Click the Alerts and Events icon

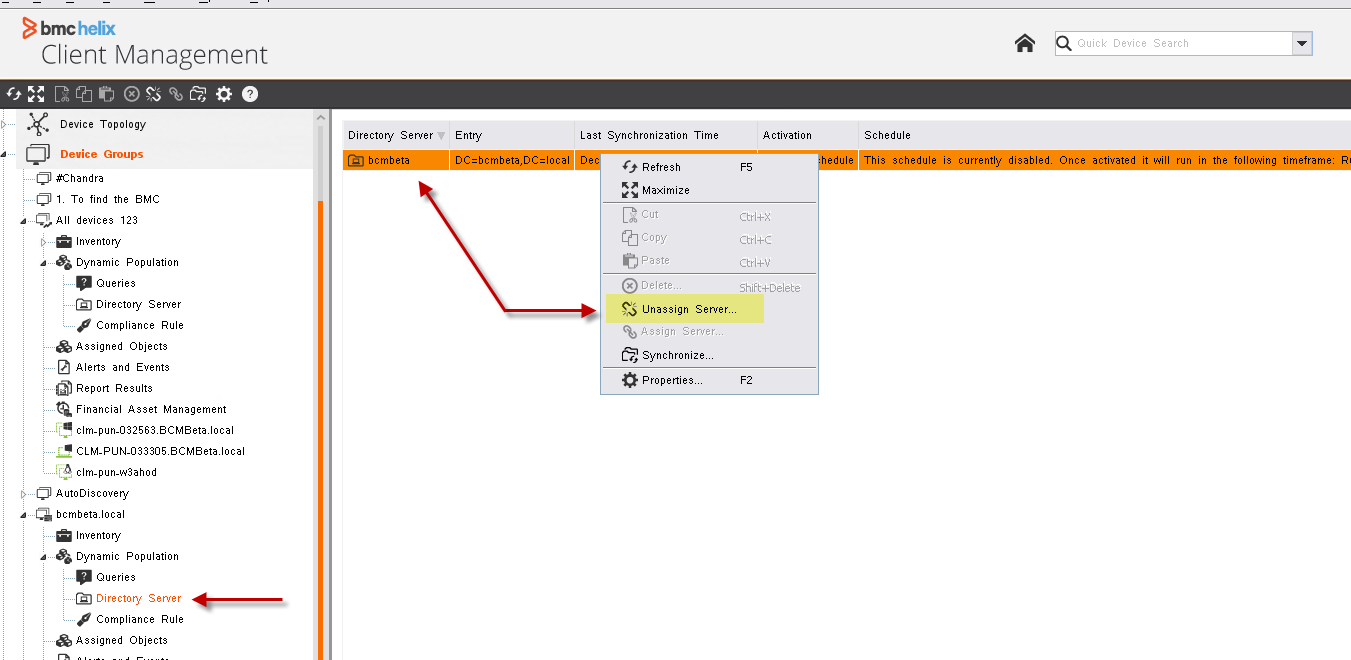(64, 367)
